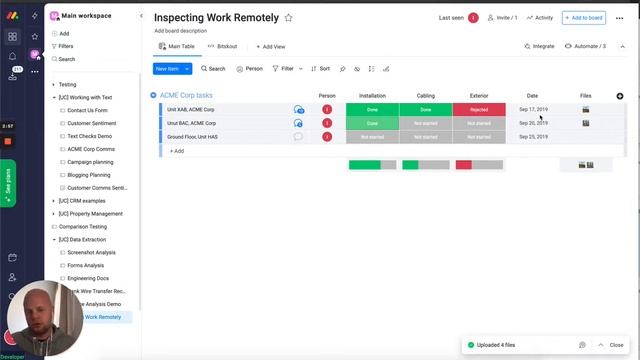Collapse the board header chevron
640x360 pixels.
(622, 47)
